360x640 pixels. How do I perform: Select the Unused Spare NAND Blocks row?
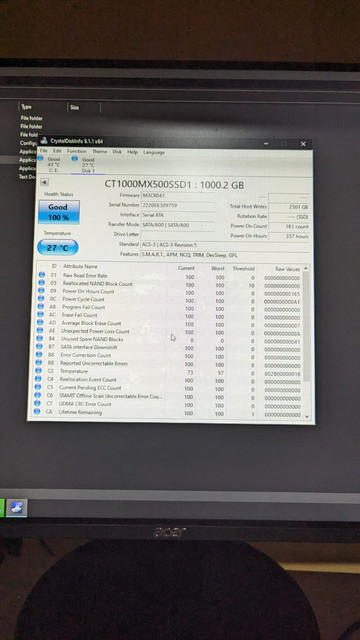(x=170, y=340)
